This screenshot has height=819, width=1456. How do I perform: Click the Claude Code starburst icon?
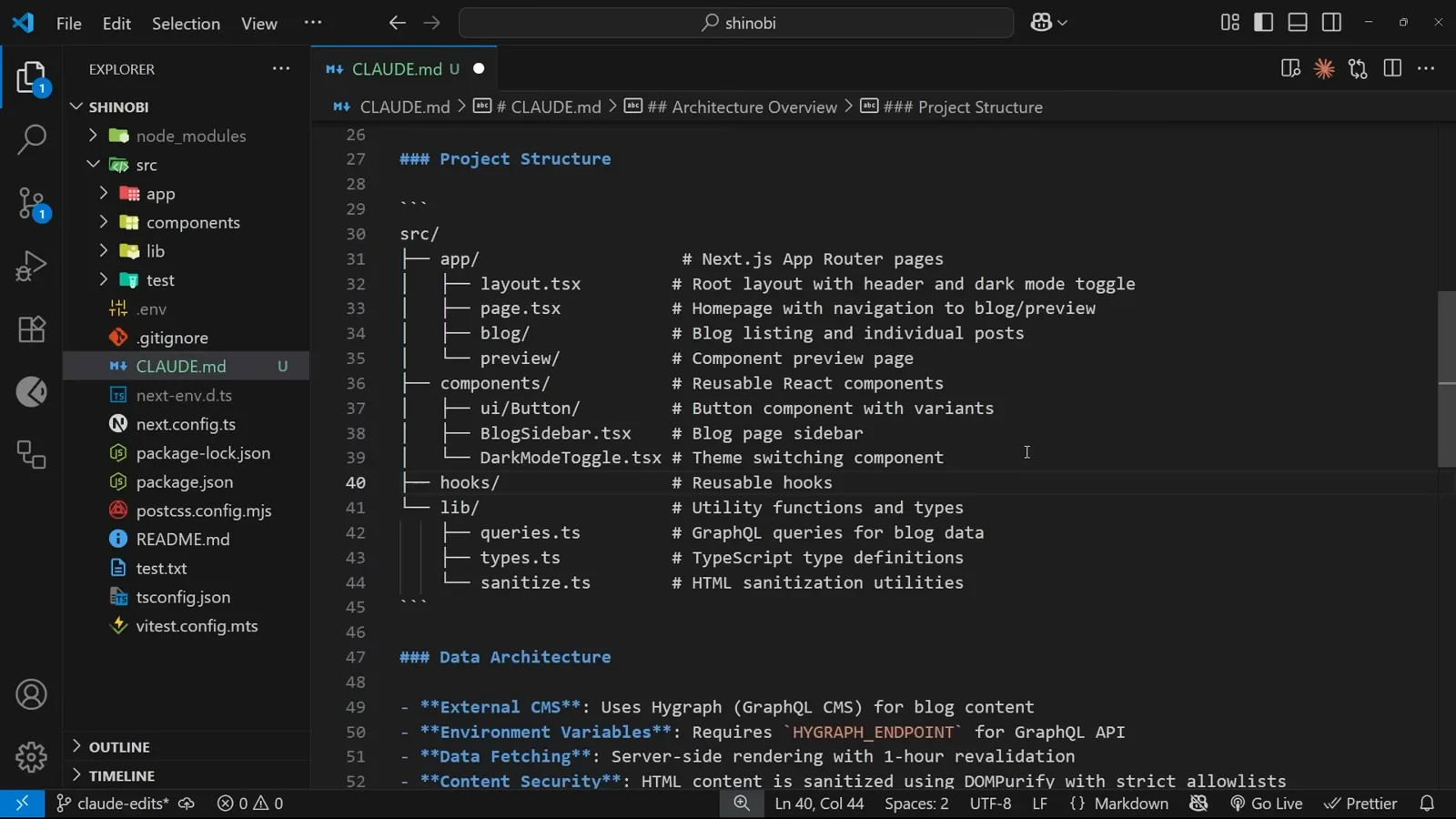tap(1324, 69)
